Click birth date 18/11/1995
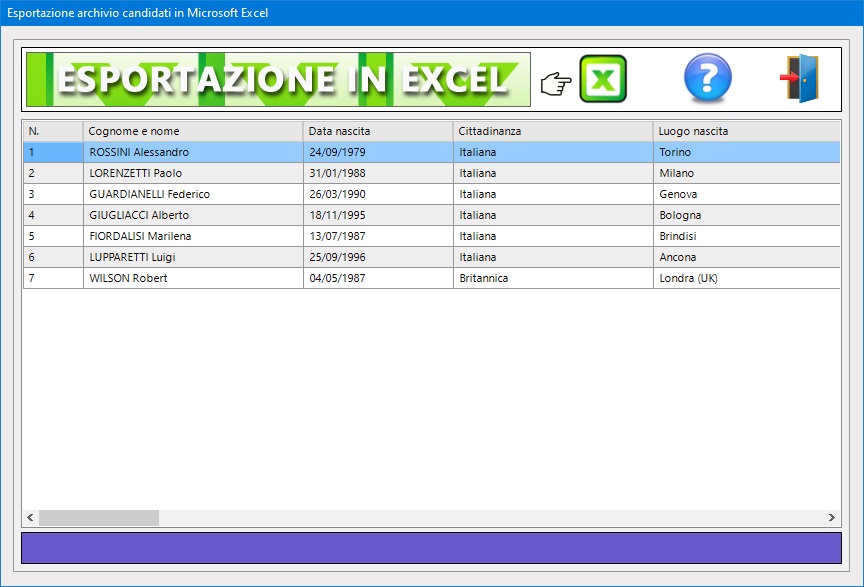This screenshot has width=864, height=587. [378, 215]
